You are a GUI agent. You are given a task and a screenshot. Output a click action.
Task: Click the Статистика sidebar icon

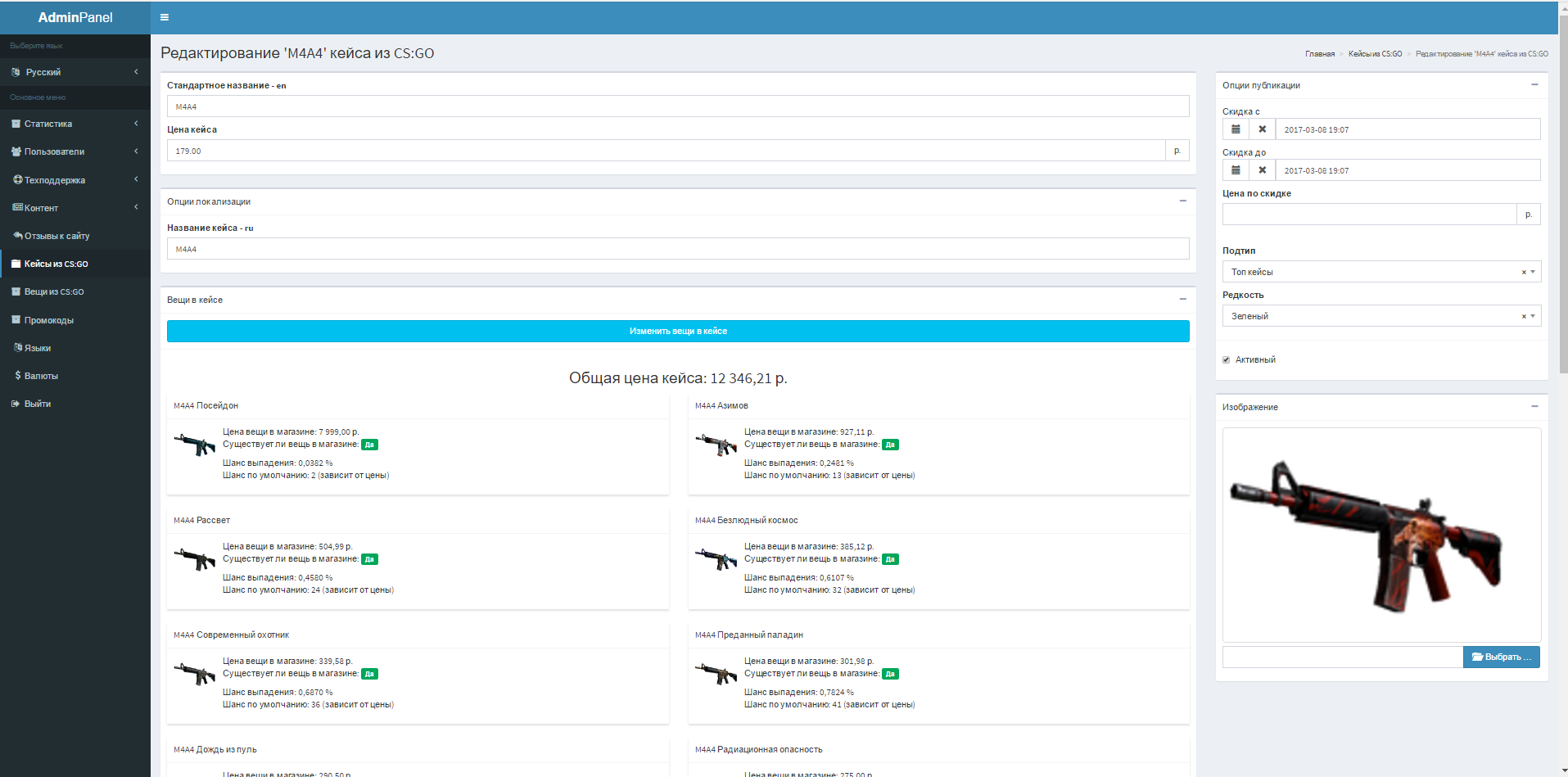16,124
